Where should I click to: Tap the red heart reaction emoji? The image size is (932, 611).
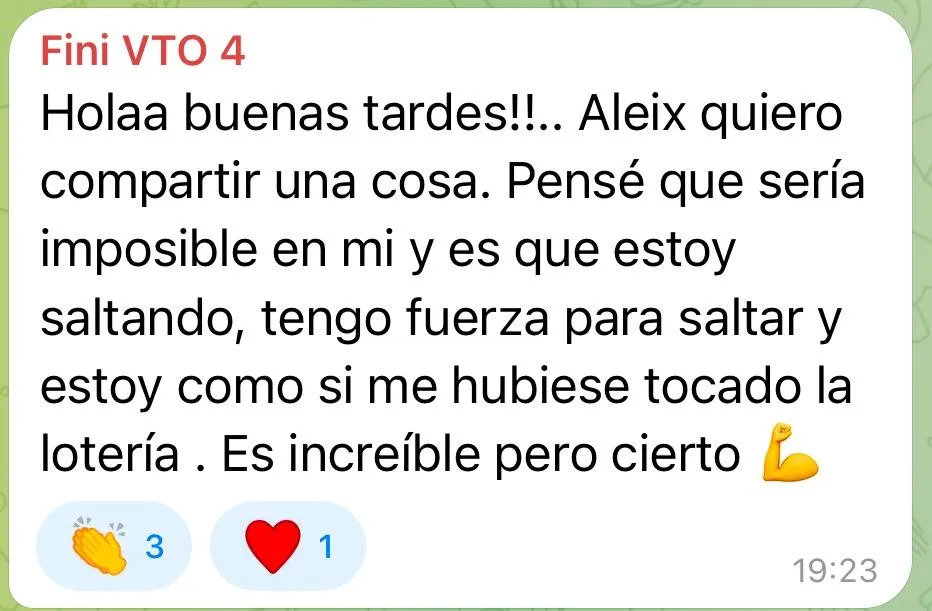pyautogui.click(x=273, y=546)
